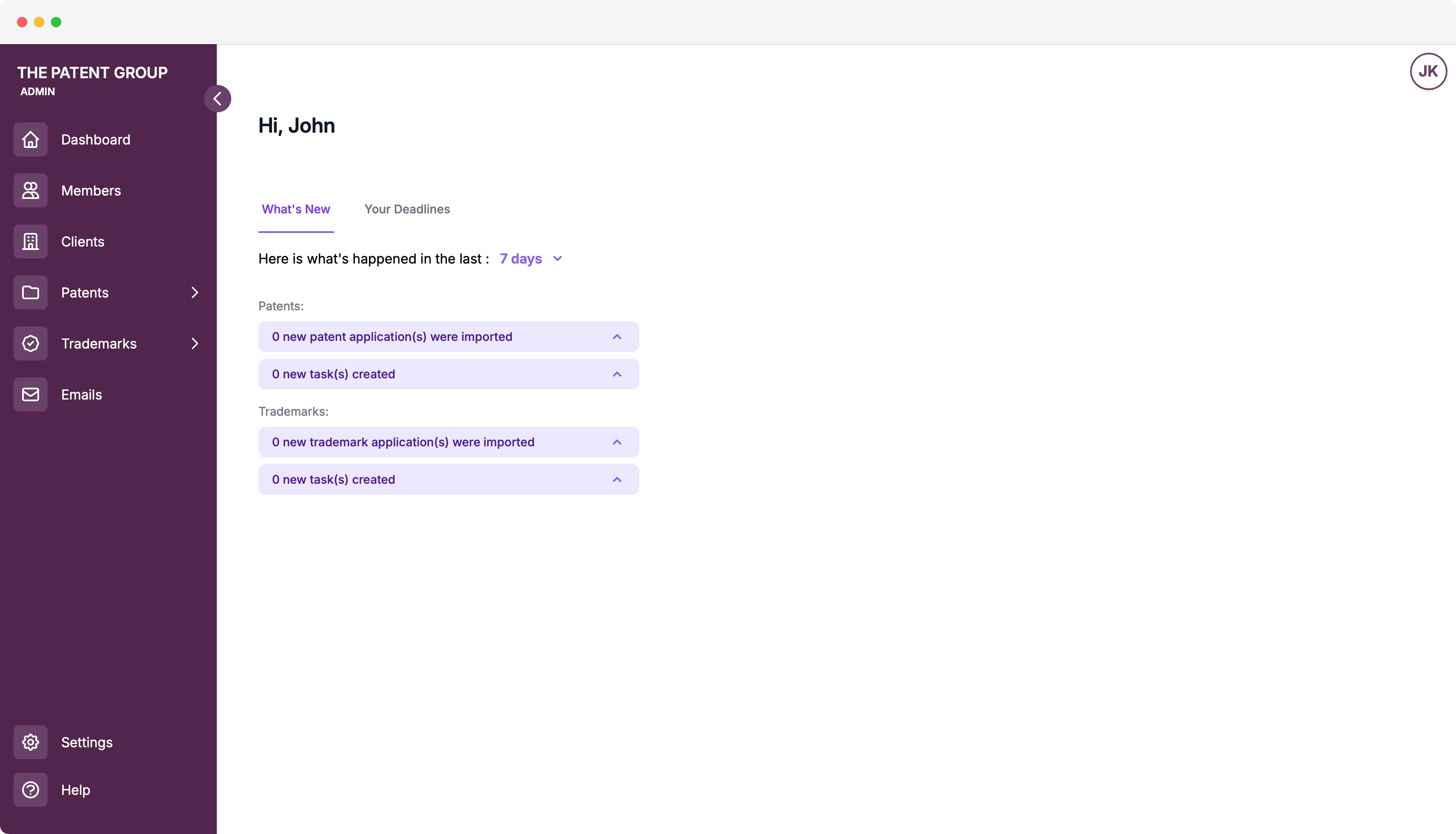The width and height of the screenshot is (1456, 834).
Task: Switch to the Your Deadlines tab
Action: (407, 209)
